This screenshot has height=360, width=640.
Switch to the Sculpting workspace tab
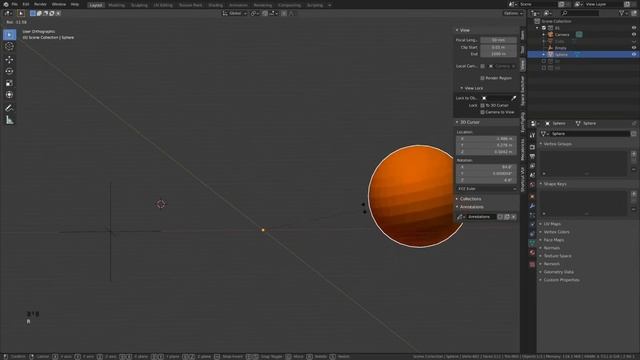(139, 5)
